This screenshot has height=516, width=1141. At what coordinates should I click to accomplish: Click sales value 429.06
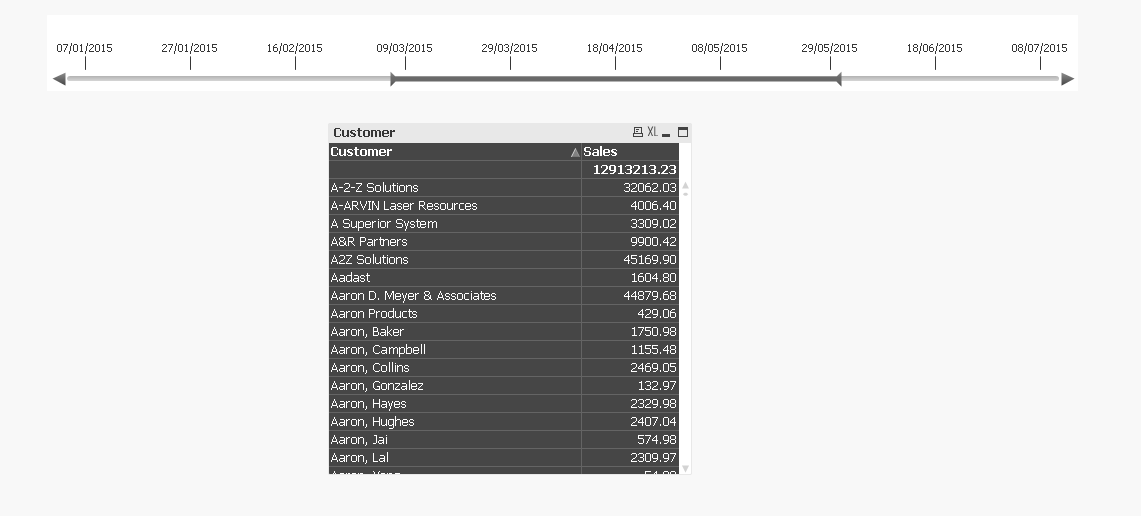coord(630,314)
